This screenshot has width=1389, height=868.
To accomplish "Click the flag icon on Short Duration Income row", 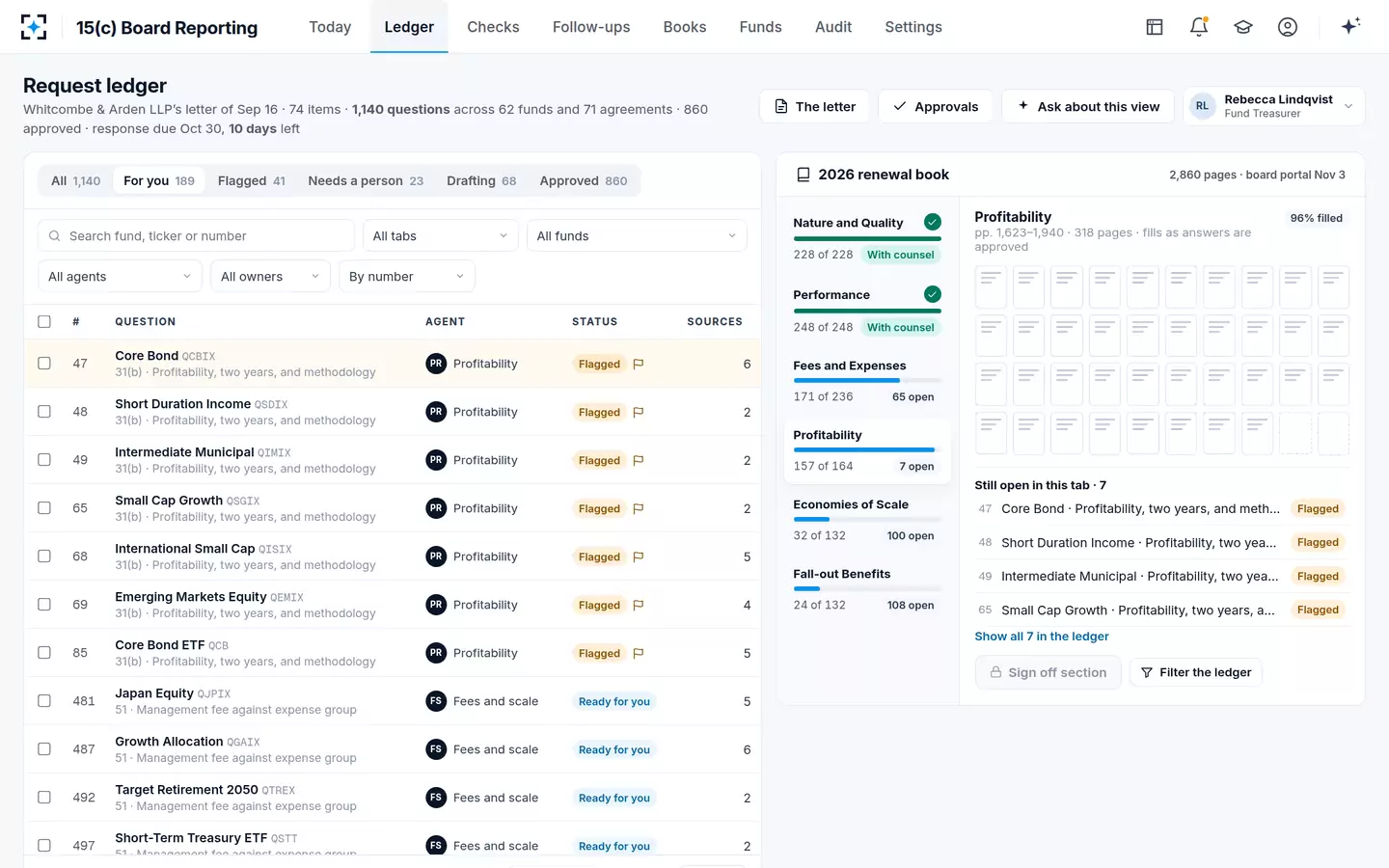I will click(x=639, y=412).
